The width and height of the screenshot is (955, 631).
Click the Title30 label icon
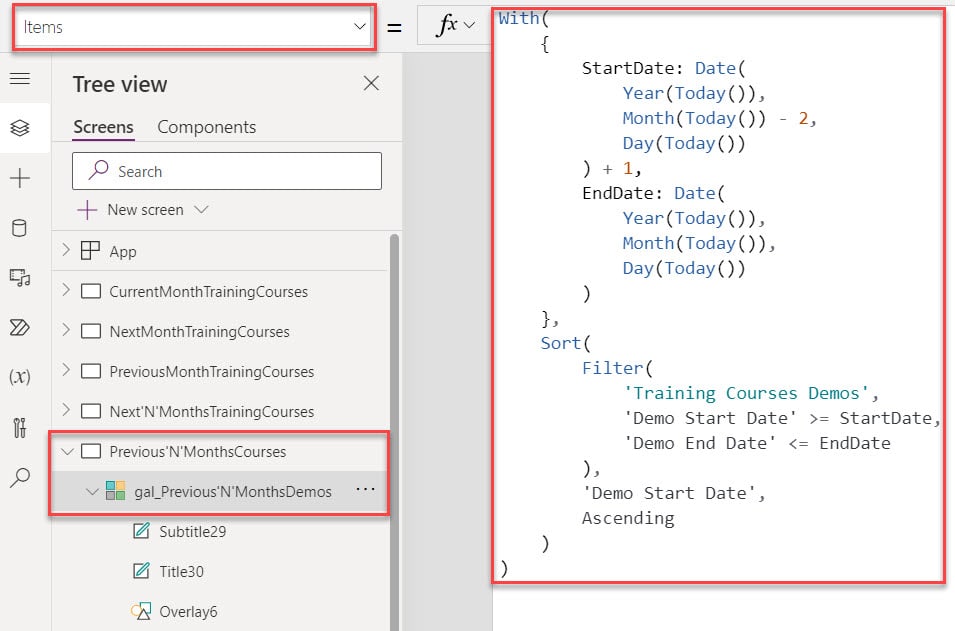pos(141,571)
